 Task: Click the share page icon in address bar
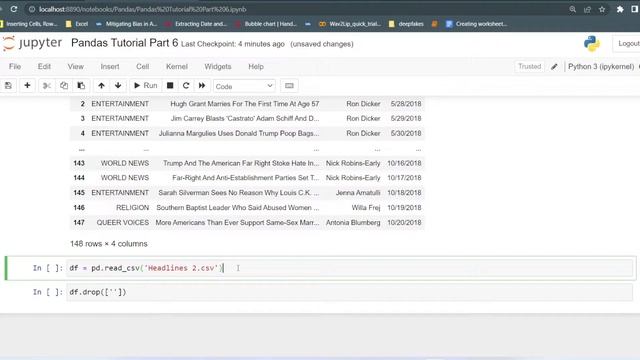pos(587,9)
